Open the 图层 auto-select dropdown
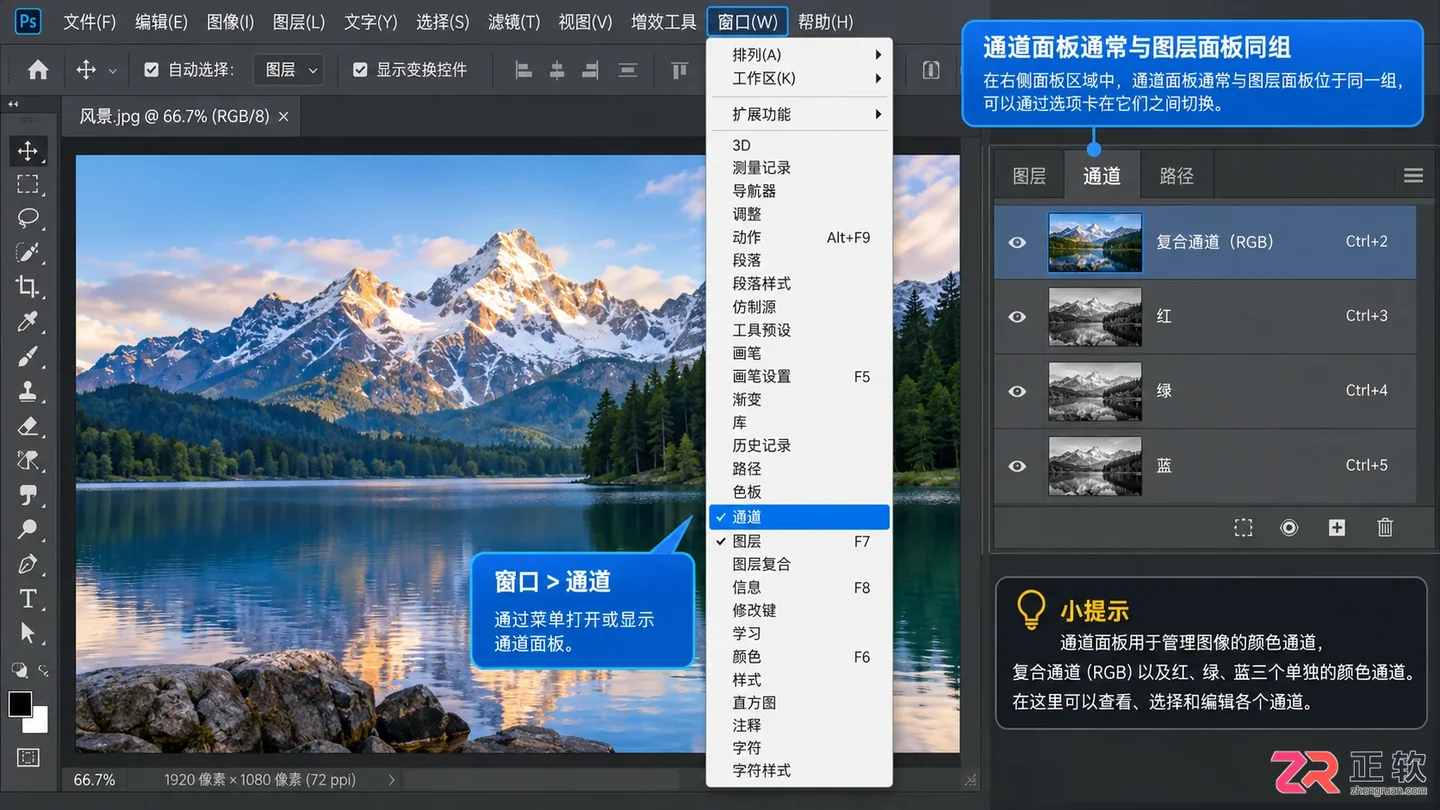 (289, 70)
